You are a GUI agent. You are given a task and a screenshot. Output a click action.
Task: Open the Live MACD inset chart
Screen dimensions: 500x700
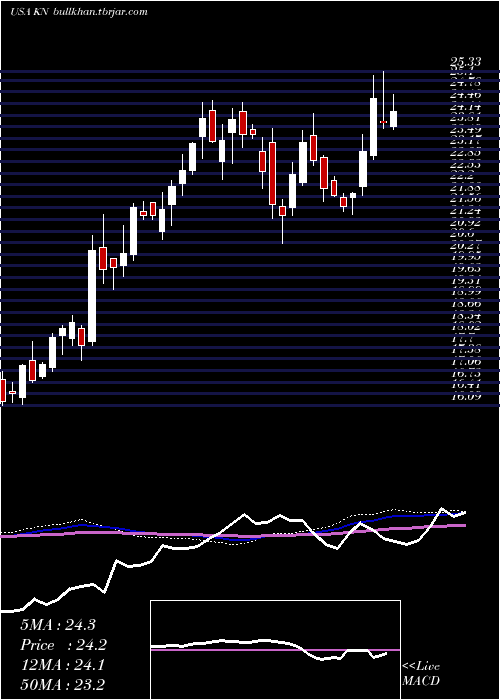coord(275,650)
